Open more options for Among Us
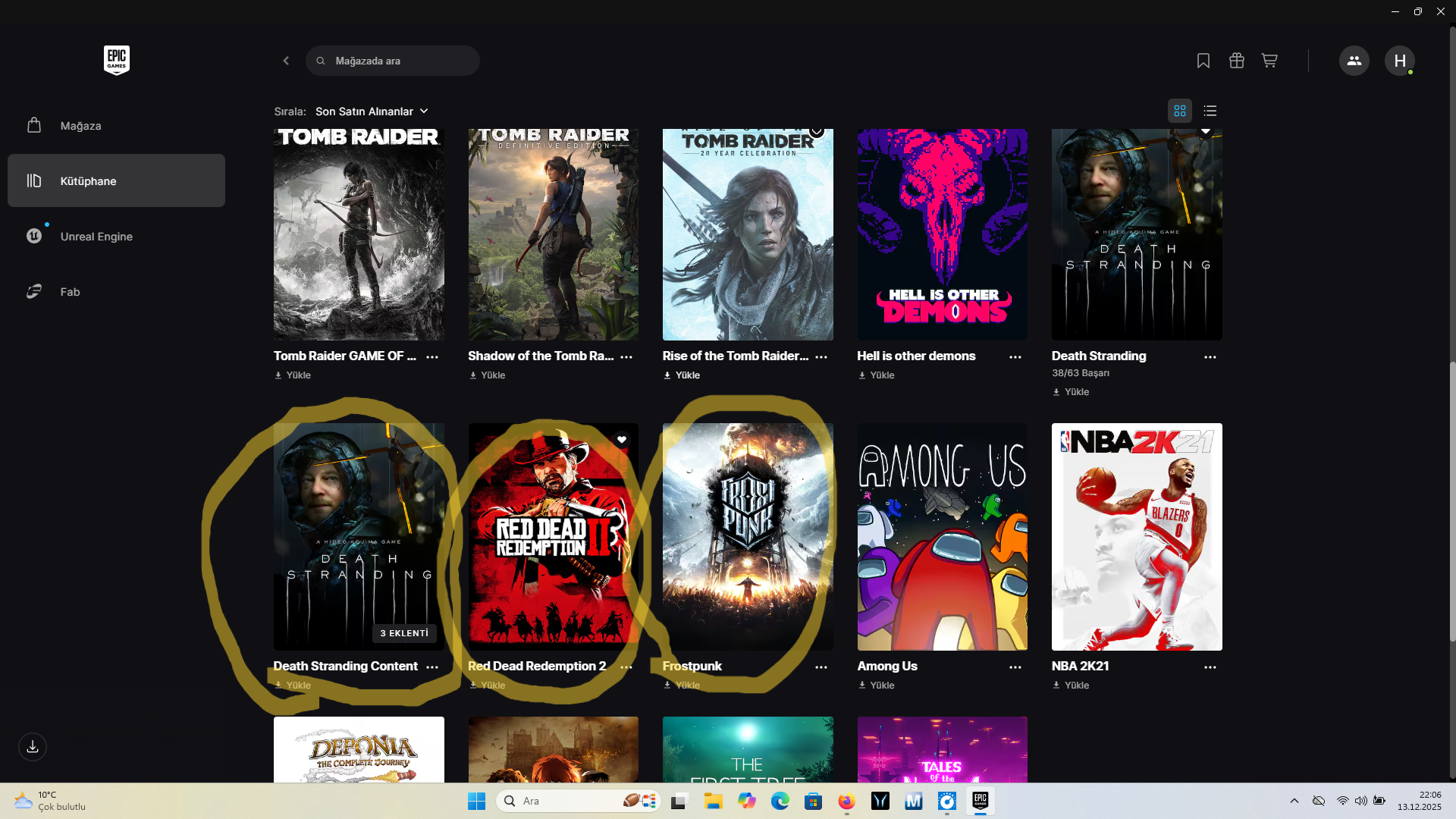Viewport: 1456px width, 819px height. (1015, 667)
